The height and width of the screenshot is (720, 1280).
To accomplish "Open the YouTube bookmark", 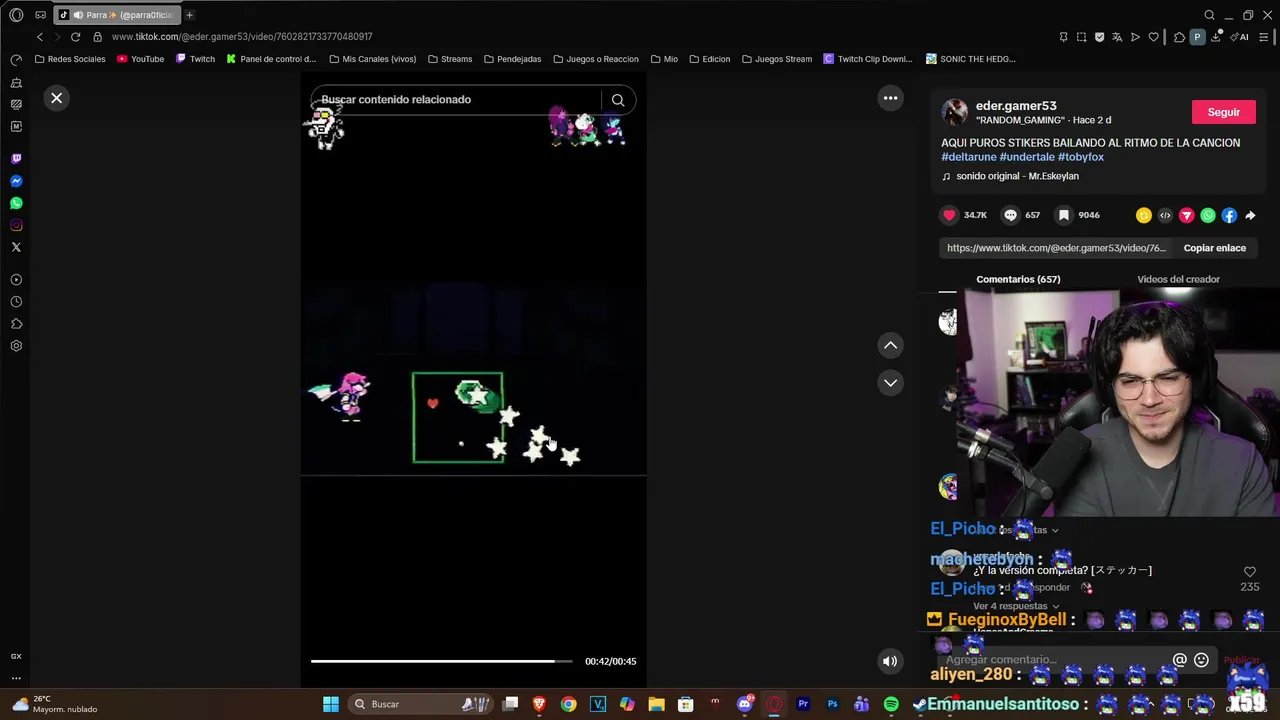I will tap(140, 59).
